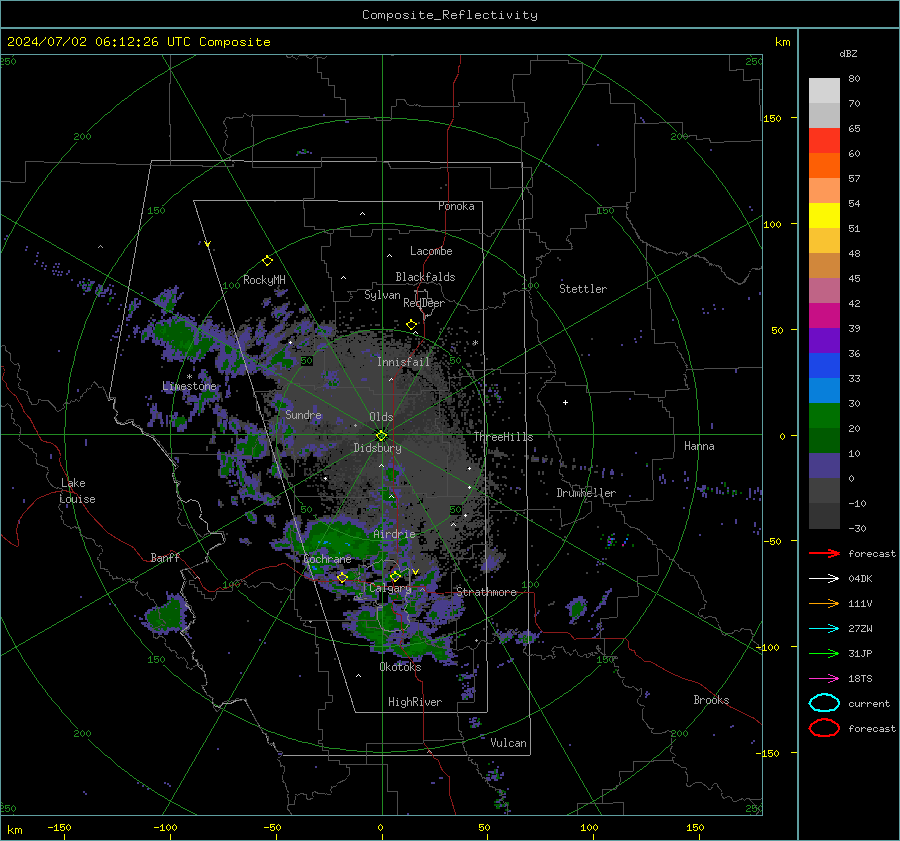Click the light gray top swatch of scale
Viewport: 900px width, 841px height.
(824, 90)
